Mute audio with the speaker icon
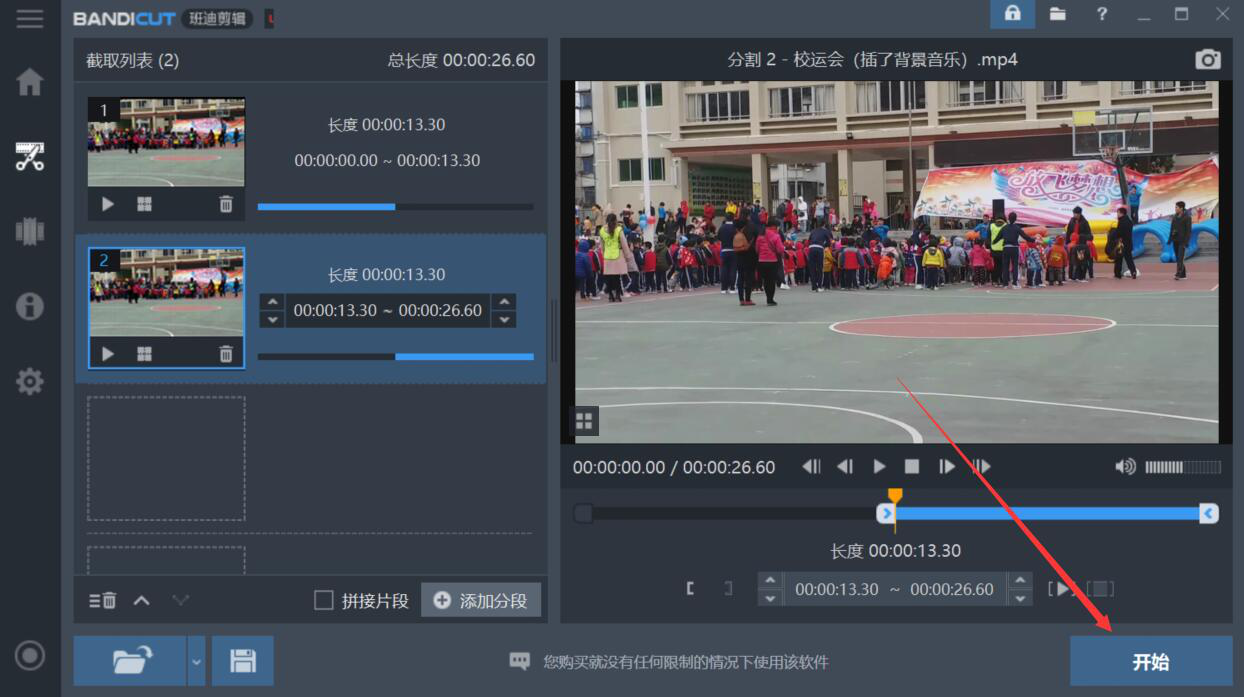The image size is (1244, 697). (1125, 467)
